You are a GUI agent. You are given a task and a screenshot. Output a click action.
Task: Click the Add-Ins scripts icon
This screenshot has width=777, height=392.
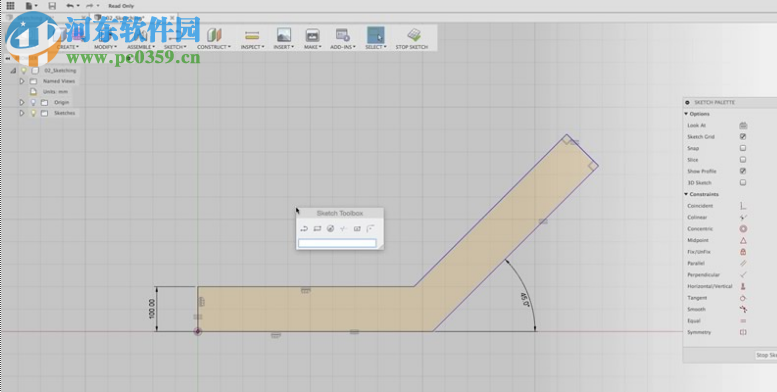click(343, 35)
